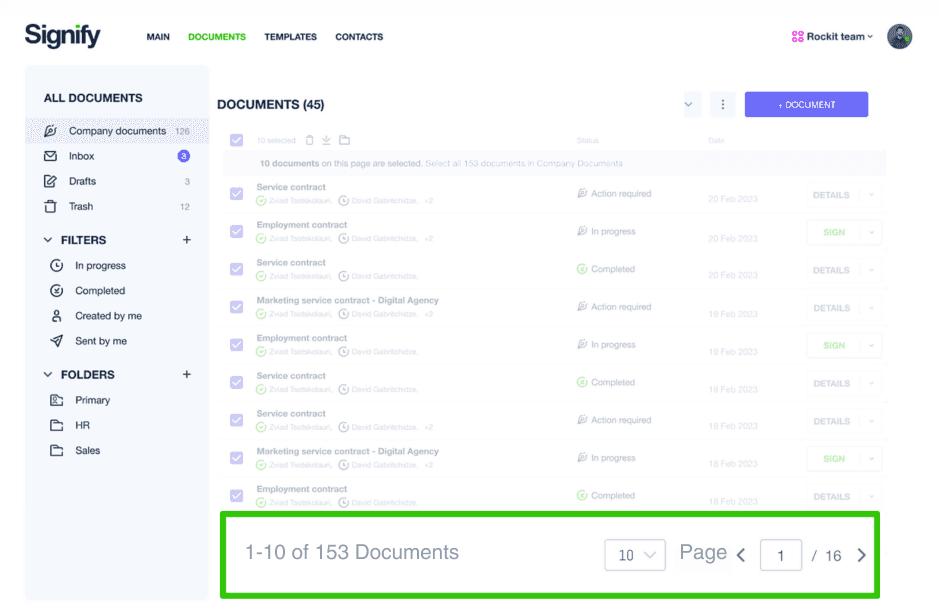Move selected documents to a folder
Viewport: 938px width, 605px height.
click(345, 140)
